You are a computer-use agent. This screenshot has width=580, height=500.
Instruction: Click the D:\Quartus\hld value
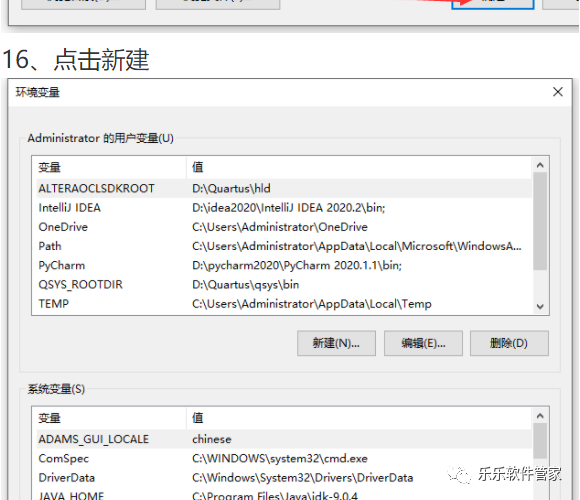(231, 189)
